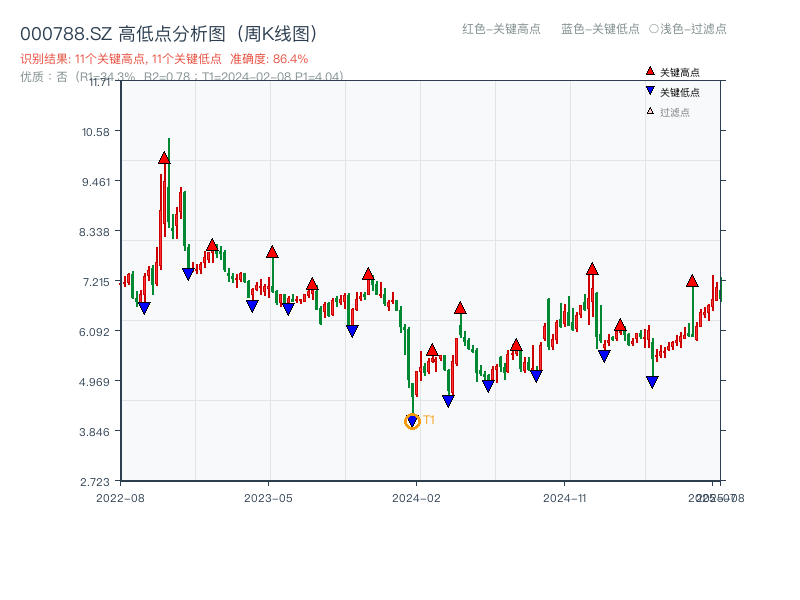Click the red 识别结果 summary line
Screen dimensions: 800x600
(x=164, y=59)
